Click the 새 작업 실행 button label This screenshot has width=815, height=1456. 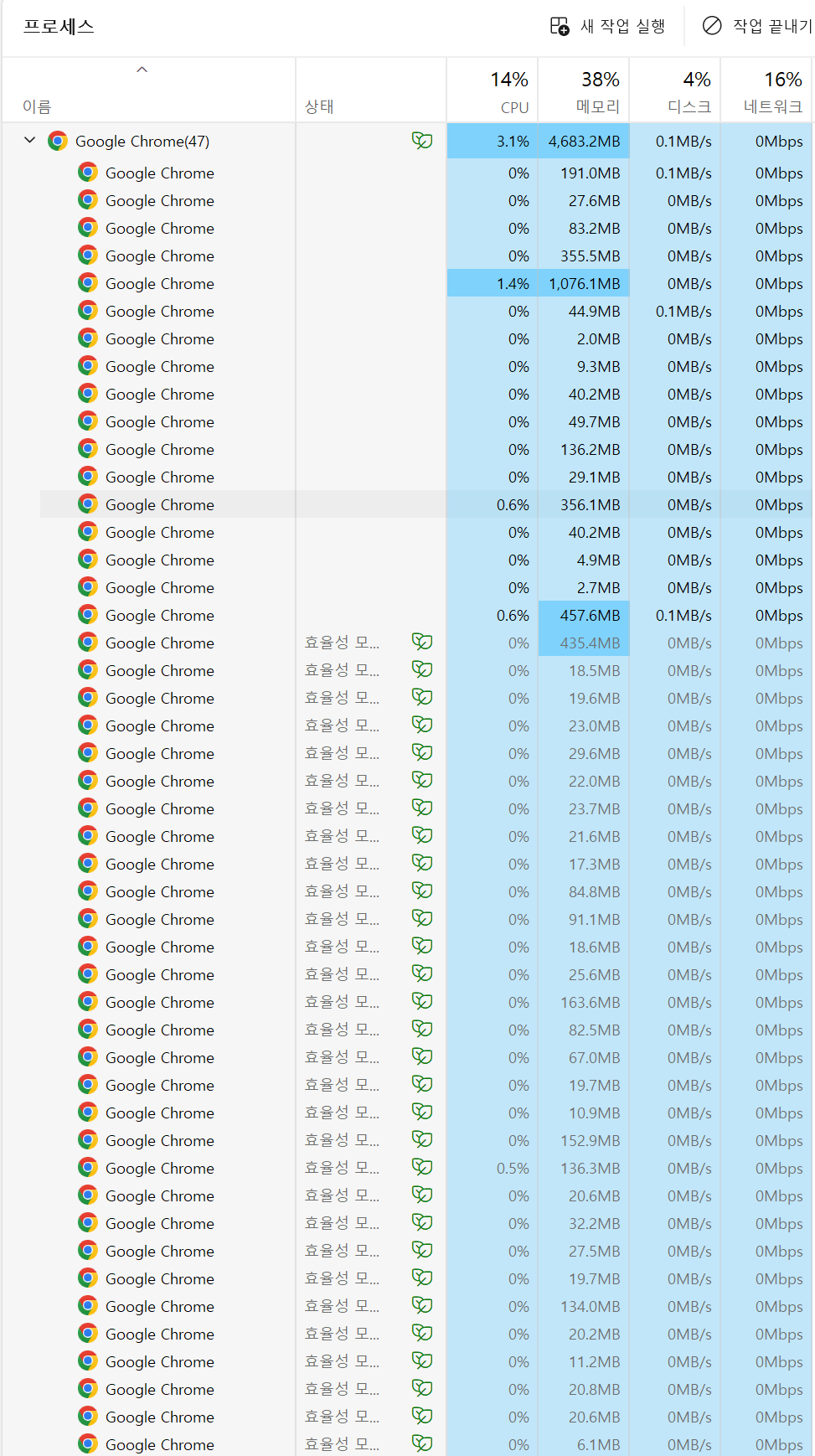pos(623,26)
